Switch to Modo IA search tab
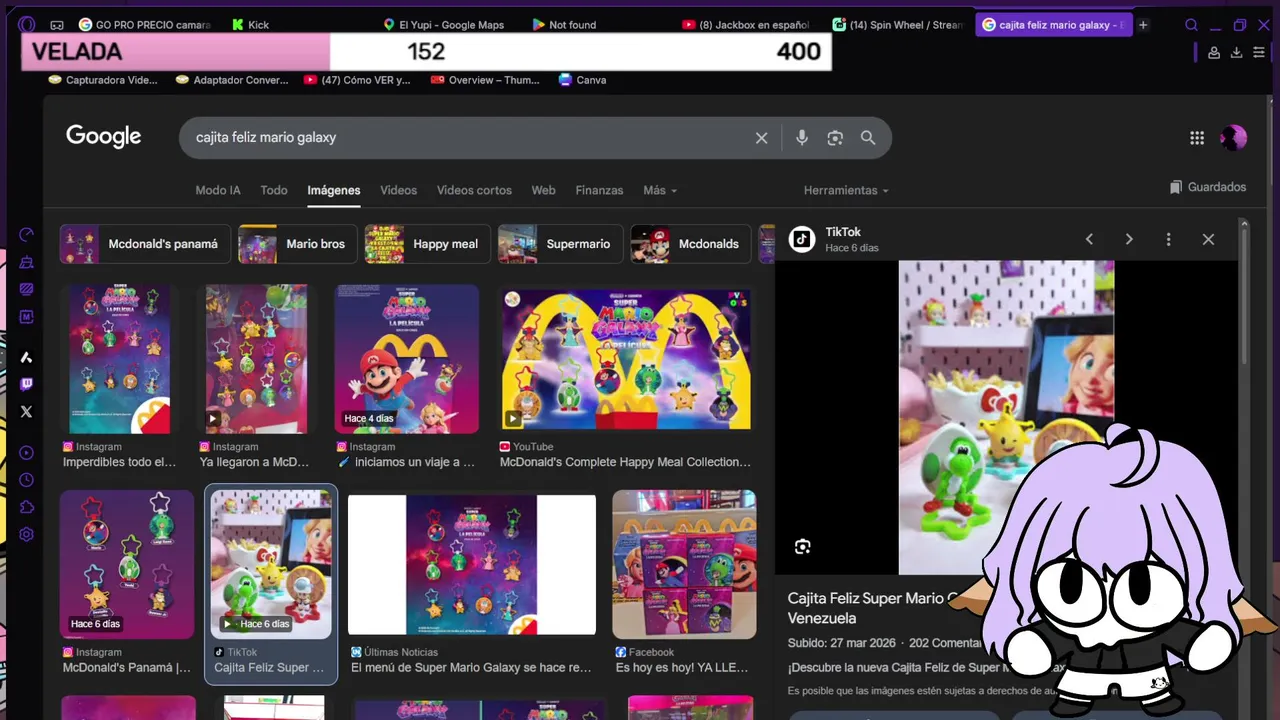1280x720 pixels. (218, 190)
